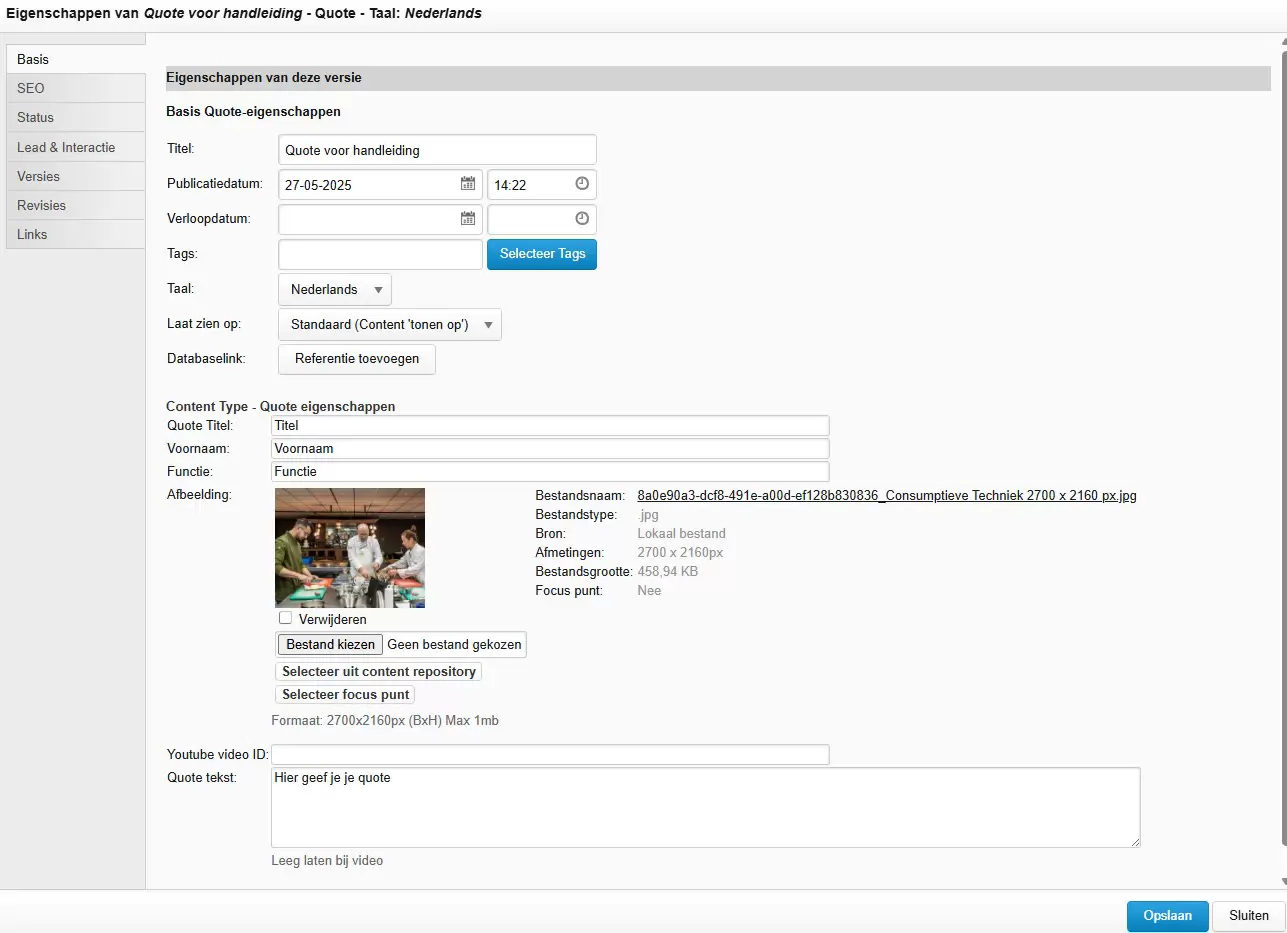Switch to the Basis tab
Image resolution: width=1287 pixels, height=933 pixels.
(76, 59)
